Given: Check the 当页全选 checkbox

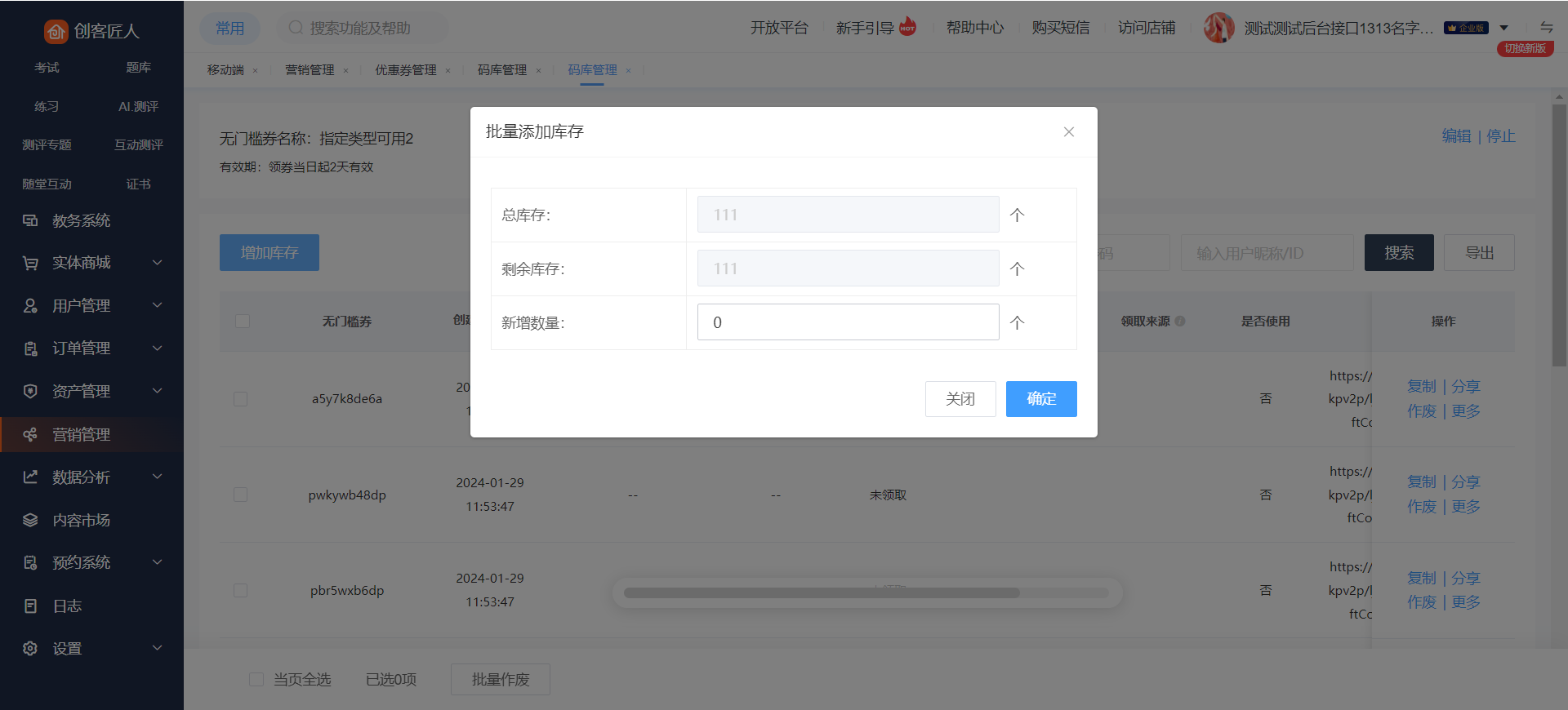Looking at the screenshot, I should pyautogui.click(x=256, y=680).
